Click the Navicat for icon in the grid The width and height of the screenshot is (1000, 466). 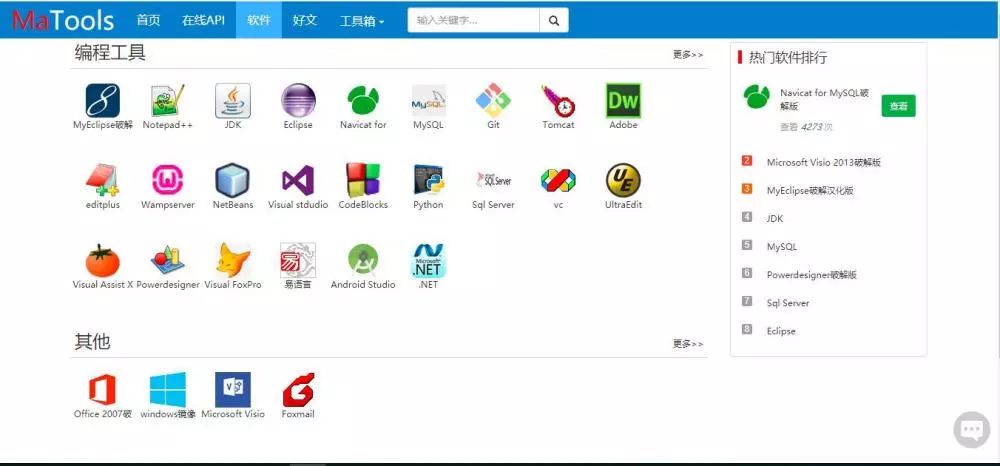(x=363, y=101)
